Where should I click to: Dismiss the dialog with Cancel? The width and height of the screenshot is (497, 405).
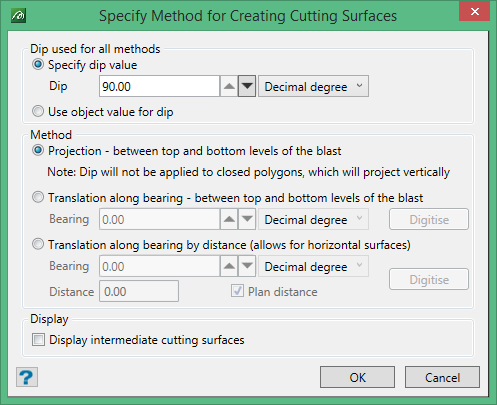(x=442, y=377)
